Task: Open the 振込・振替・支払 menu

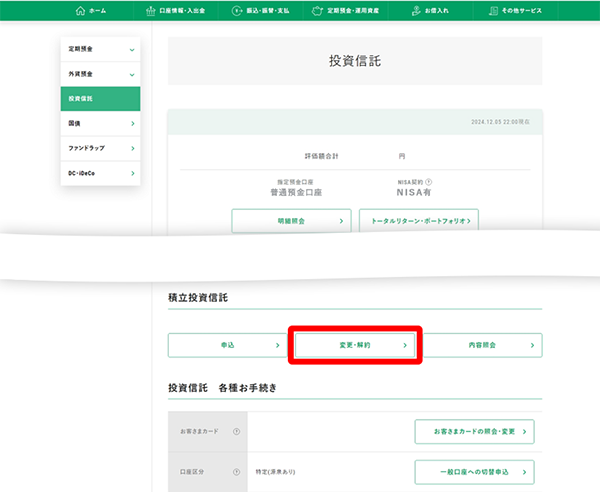Action: click(261, 11)
